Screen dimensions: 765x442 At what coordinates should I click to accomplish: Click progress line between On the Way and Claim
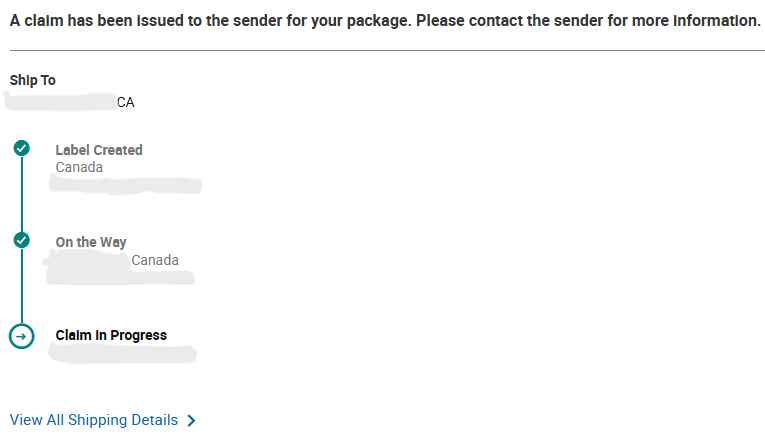tap(21, 288)
